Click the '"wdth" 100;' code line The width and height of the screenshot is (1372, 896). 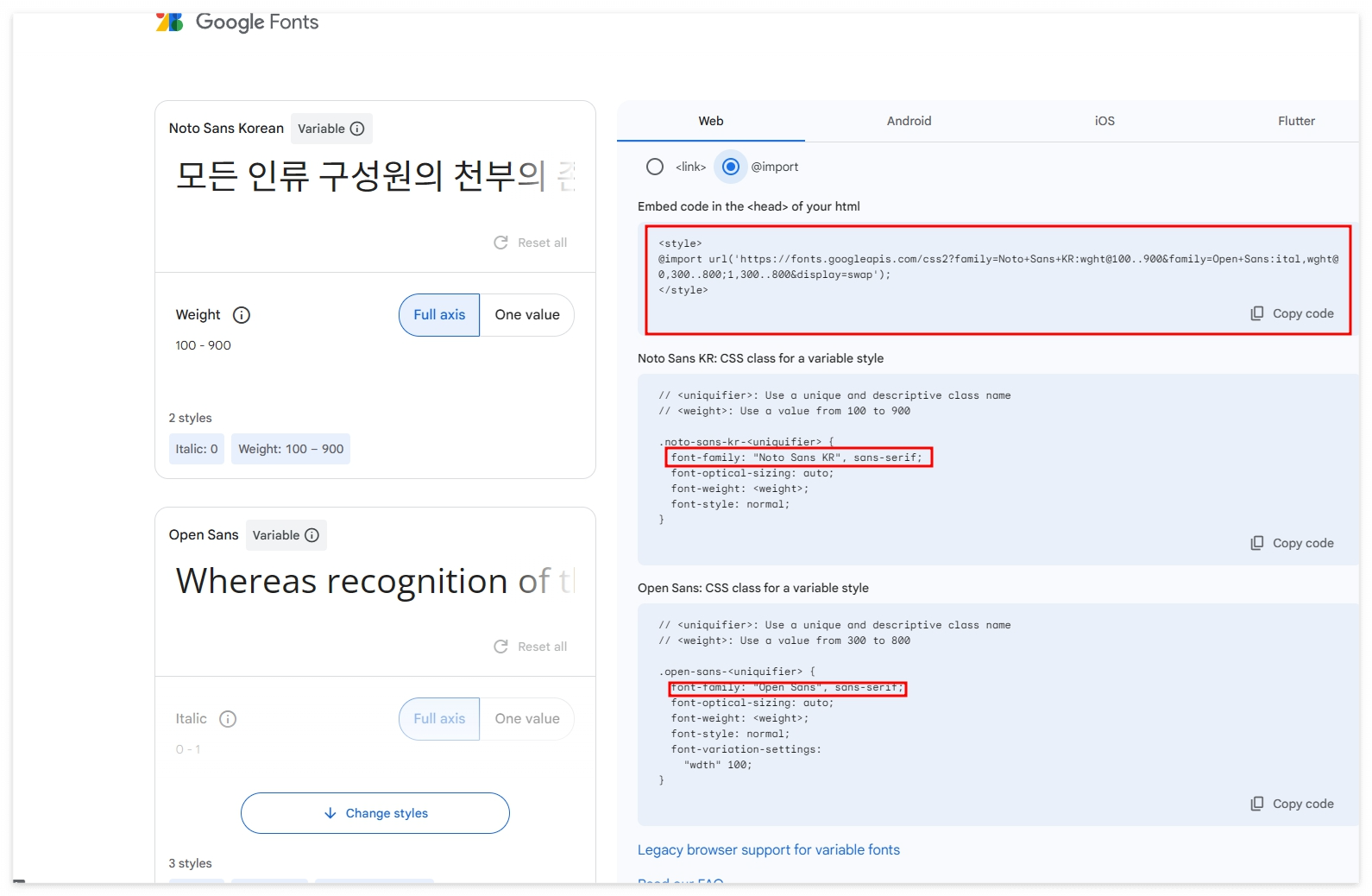pyautogui.click(x=718, y=765)
